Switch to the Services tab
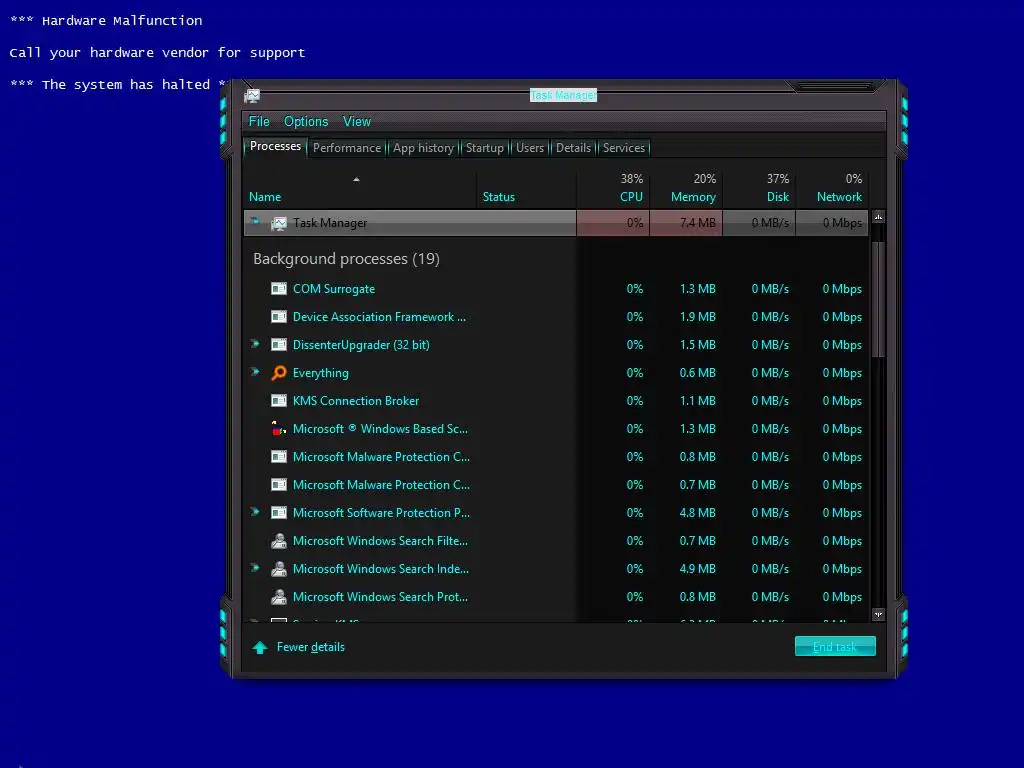 624,148
